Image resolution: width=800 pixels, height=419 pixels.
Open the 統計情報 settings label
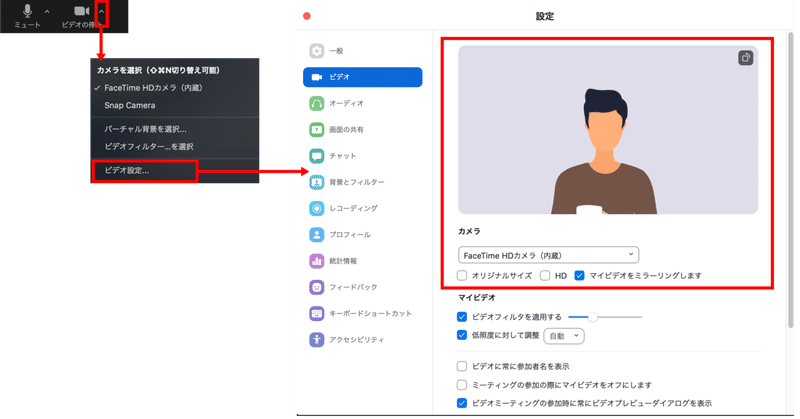[343, 261]
